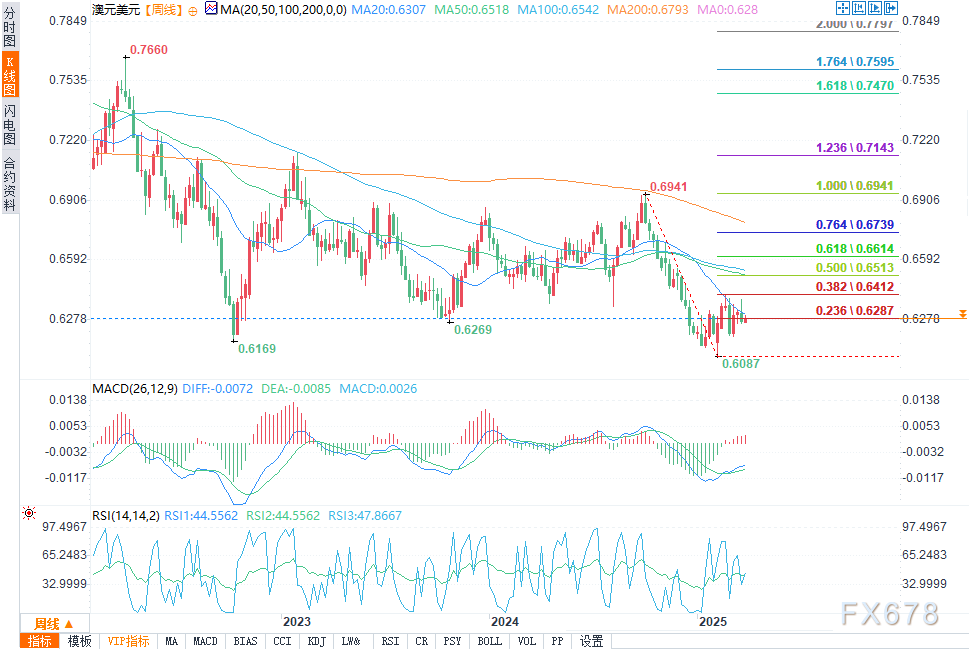Click the 0.618 Fibonacci level line label
The image size is (969, 649).
coord(855,248)
